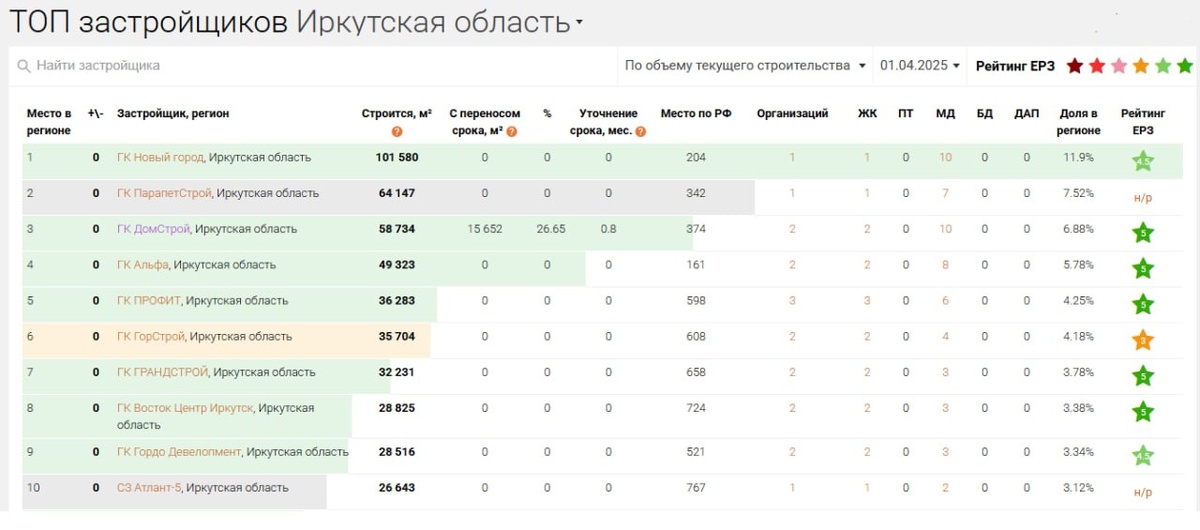Open the 01.04.2025 date dropdown
This screenshot has height=530, width=1200.
coord(919,66)
